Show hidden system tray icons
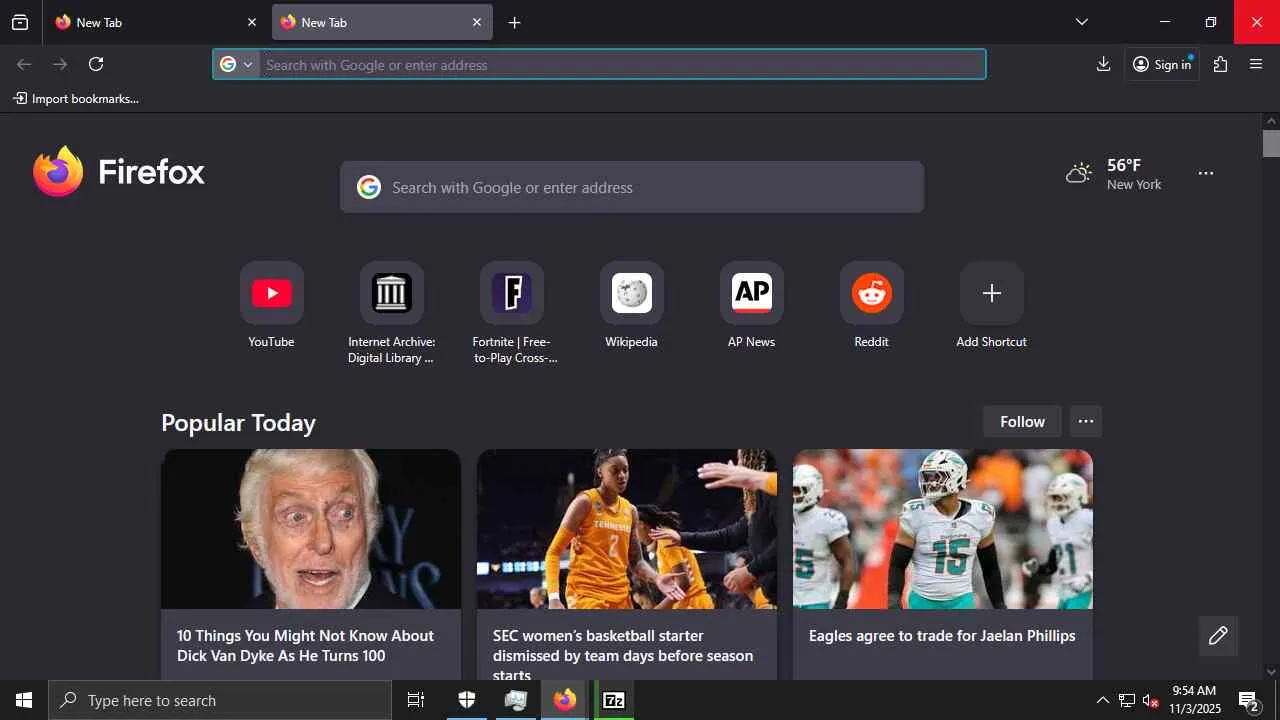Viewport: 1280px width, 720px height. pyautogui.click(x=1102, y=700)
